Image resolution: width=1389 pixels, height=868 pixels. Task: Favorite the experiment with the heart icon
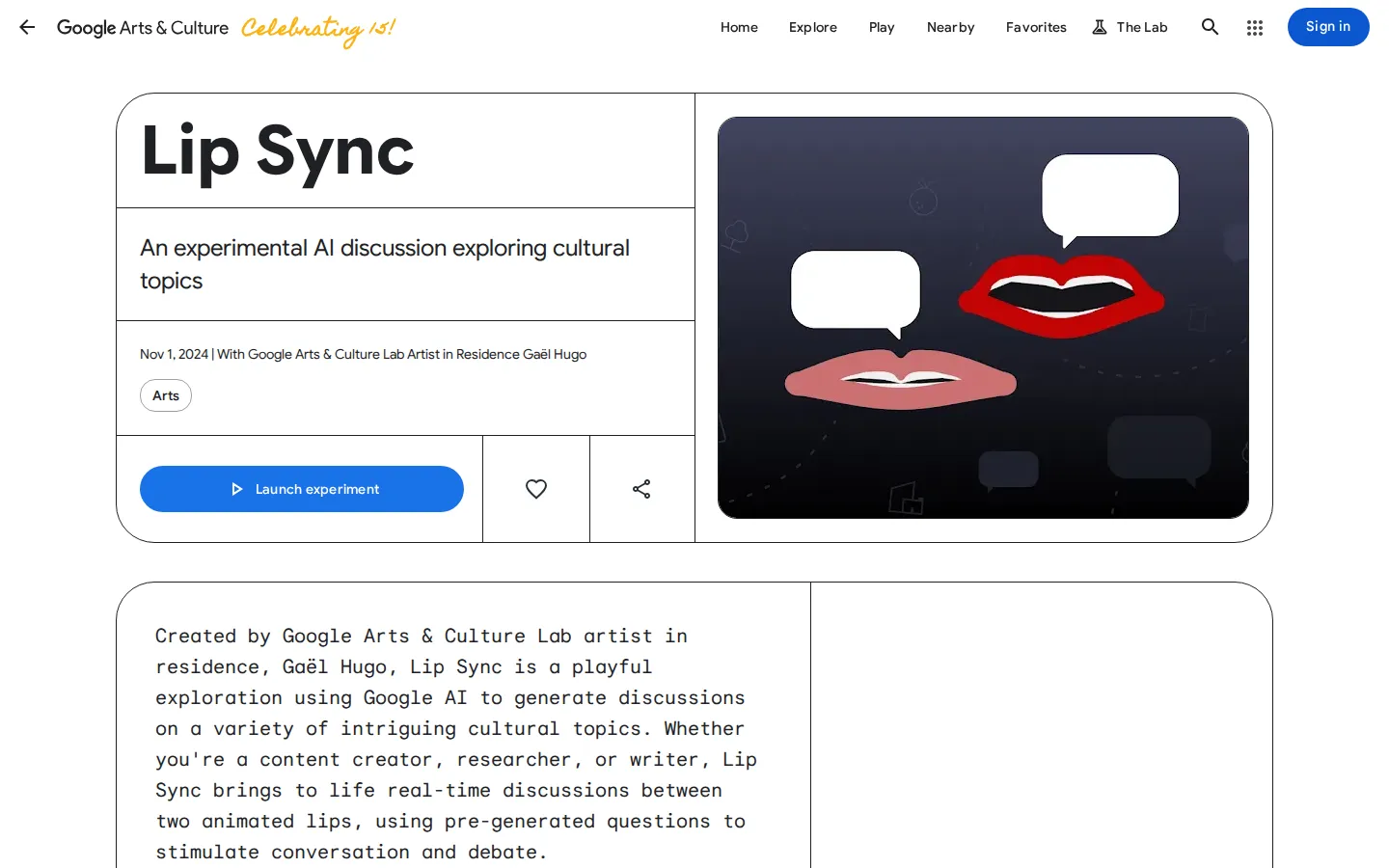(536, 489)
